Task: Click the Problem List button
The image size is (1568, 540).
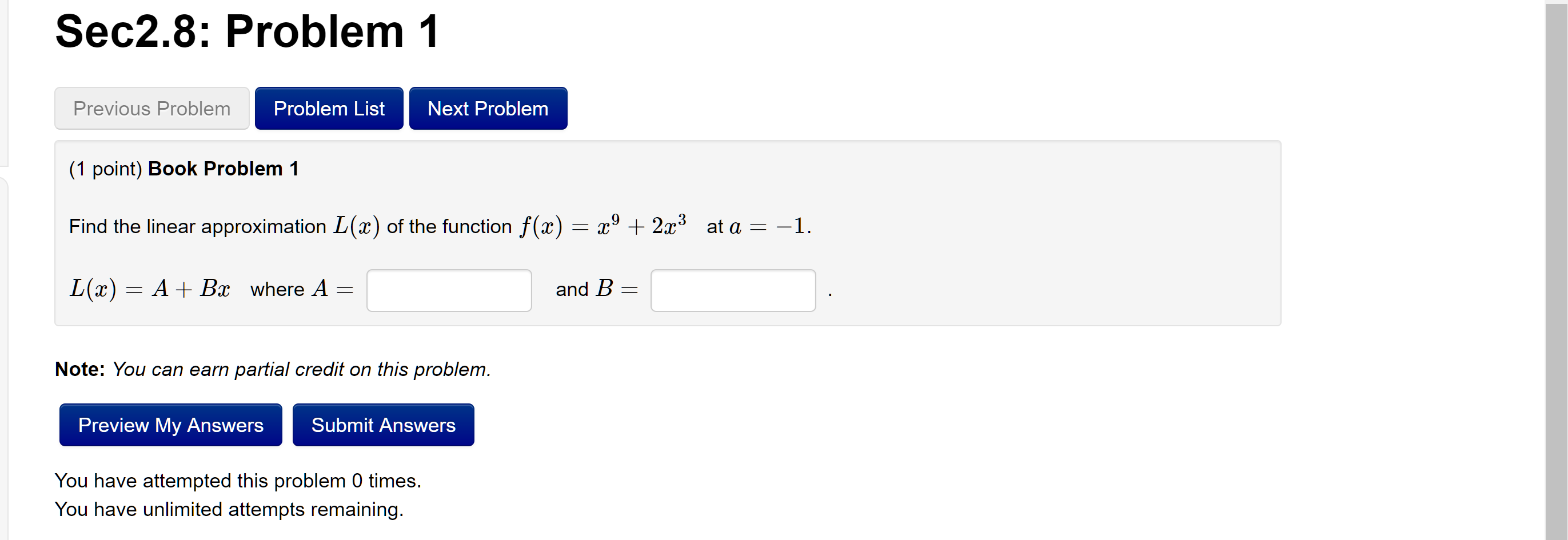Action: point(329,108)
